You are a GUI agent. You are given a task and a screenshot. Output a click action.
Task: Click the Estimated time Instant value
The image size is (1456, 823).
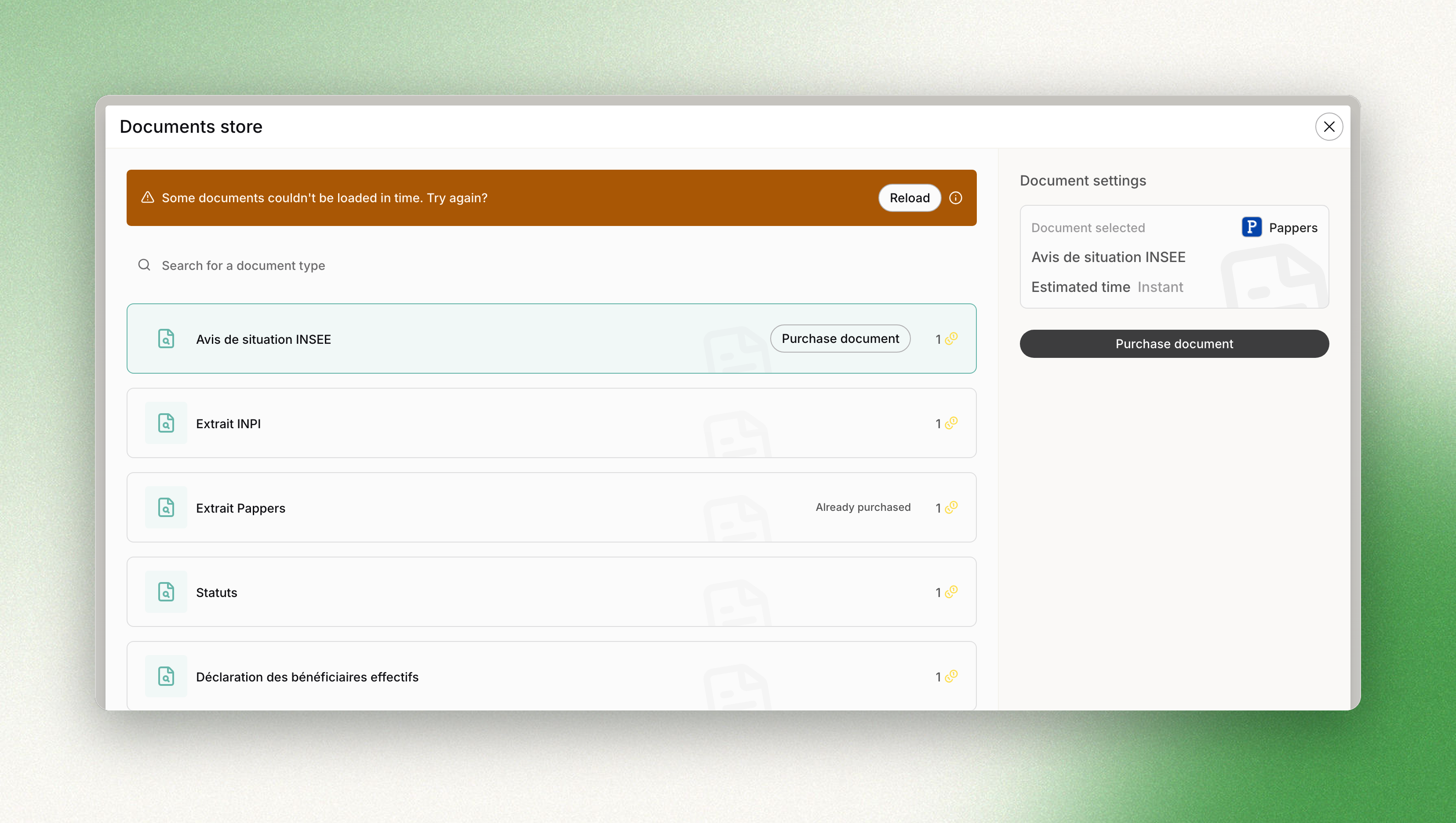[1160, 287]
